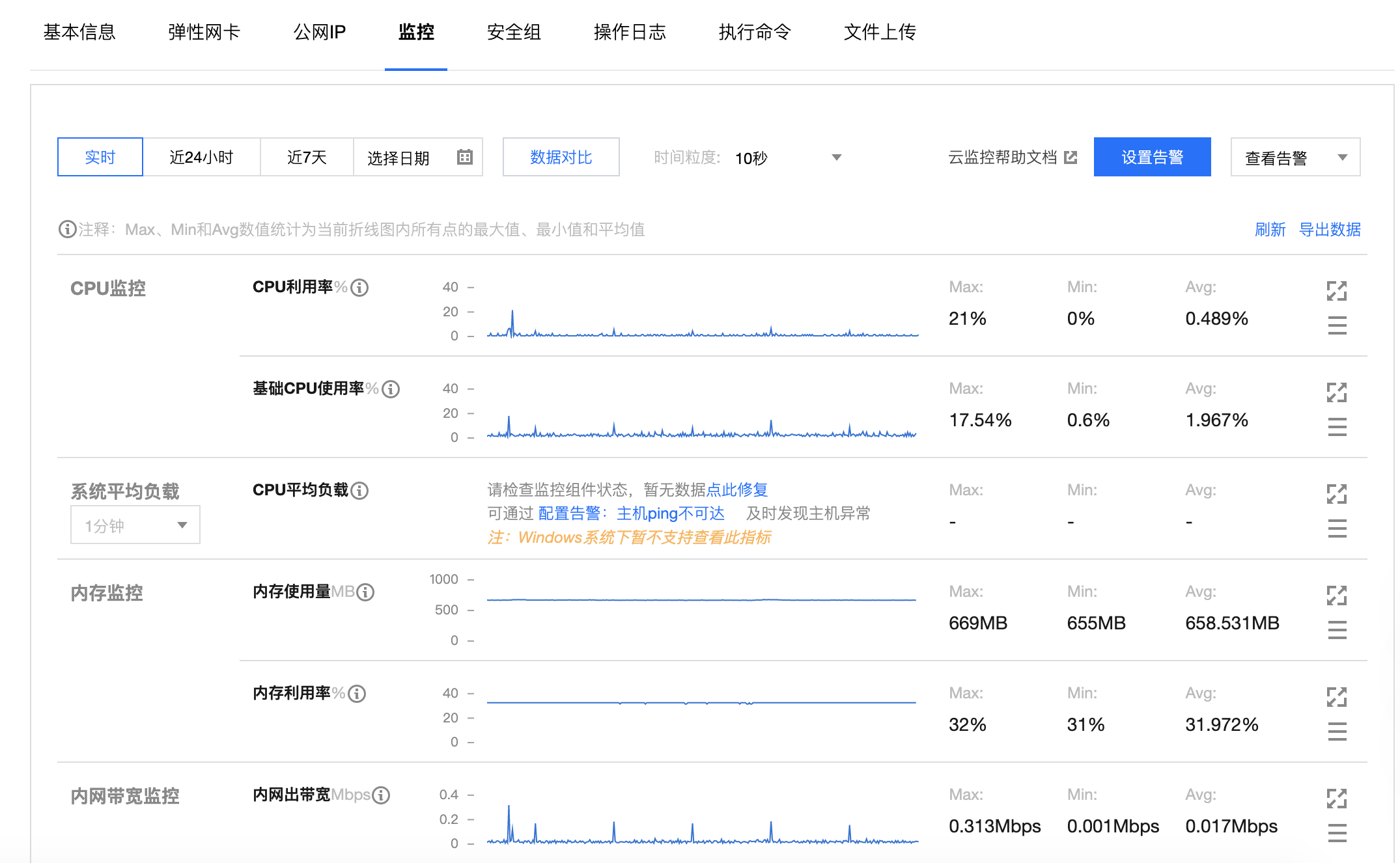Open the CPU平均负载 chart hamburger menu
The image size is (1400, 863).
[1337, 528]
